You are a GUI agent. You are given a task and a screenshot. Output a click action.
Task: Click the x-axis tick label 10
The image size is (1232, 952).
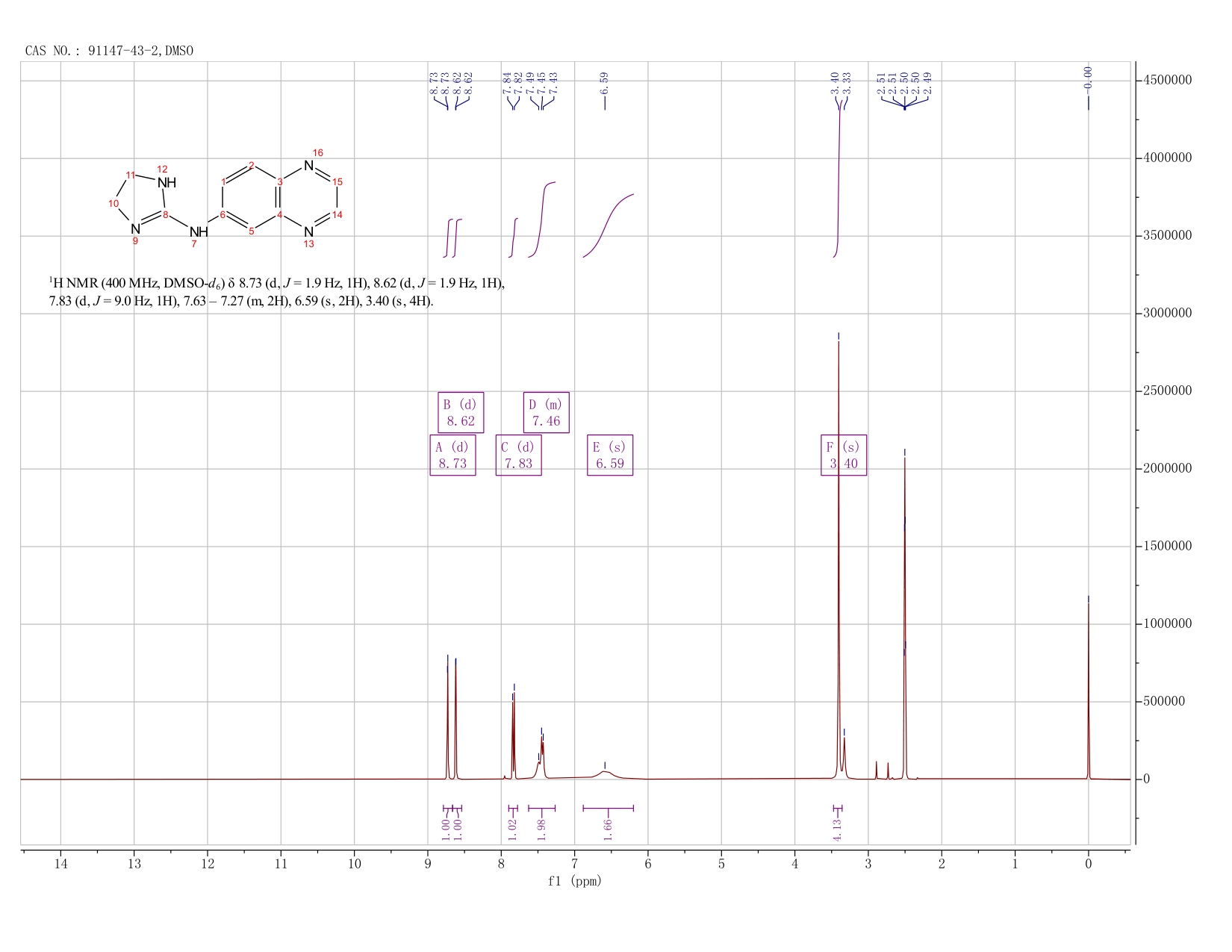tap(354, 864)
